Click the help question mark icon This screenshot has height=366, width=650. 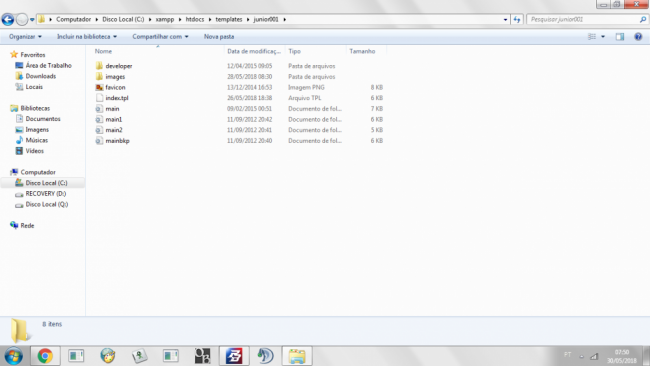click(638, 36)
